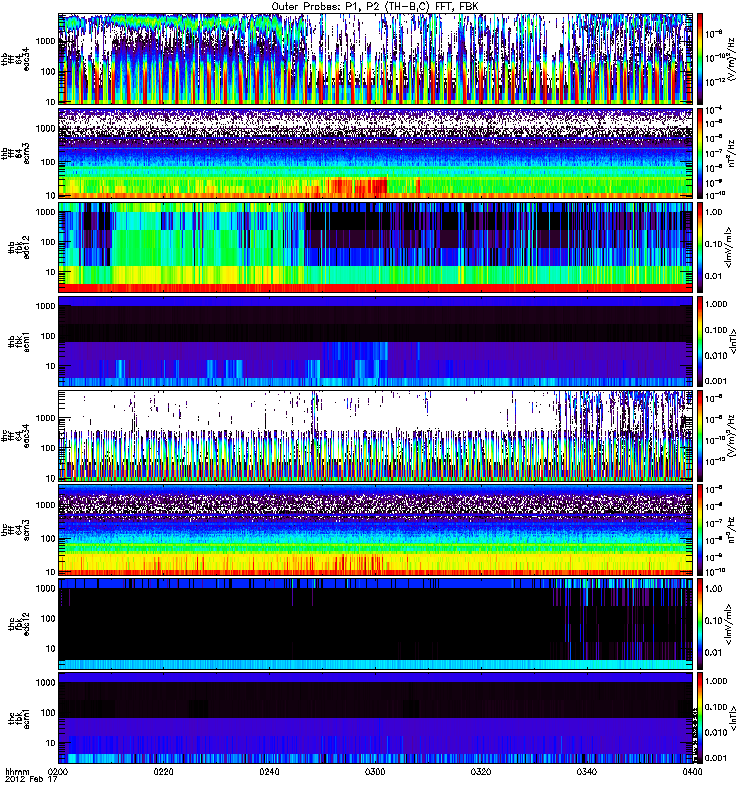750x800 pixels.
Task: Click the color bar for thc fbk edc12
Action: click(x=702, y=624)
